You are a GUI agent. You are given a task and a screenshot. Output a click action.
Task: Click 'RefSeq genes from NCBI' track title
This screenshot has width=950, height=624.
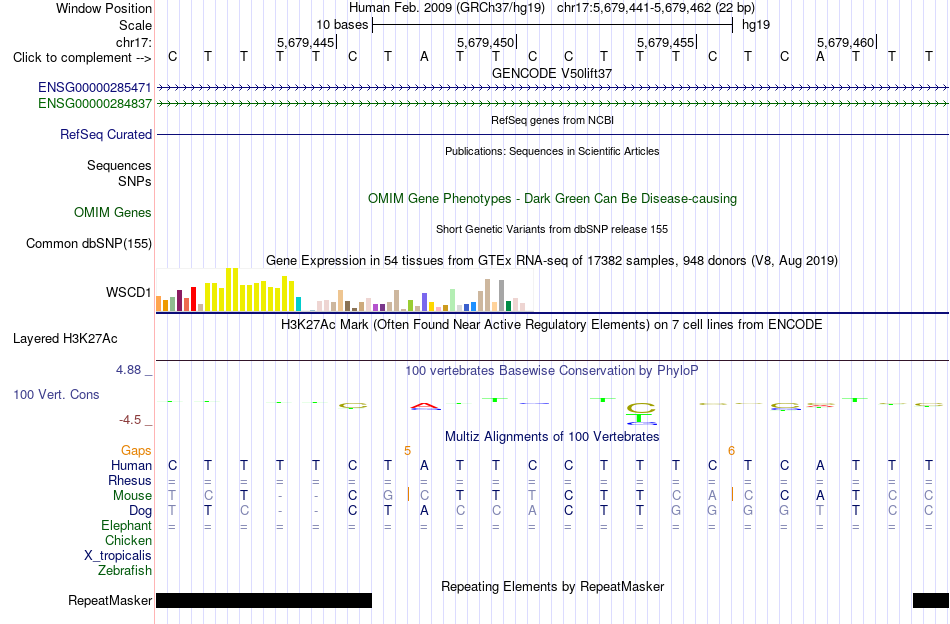coord(552,121)
